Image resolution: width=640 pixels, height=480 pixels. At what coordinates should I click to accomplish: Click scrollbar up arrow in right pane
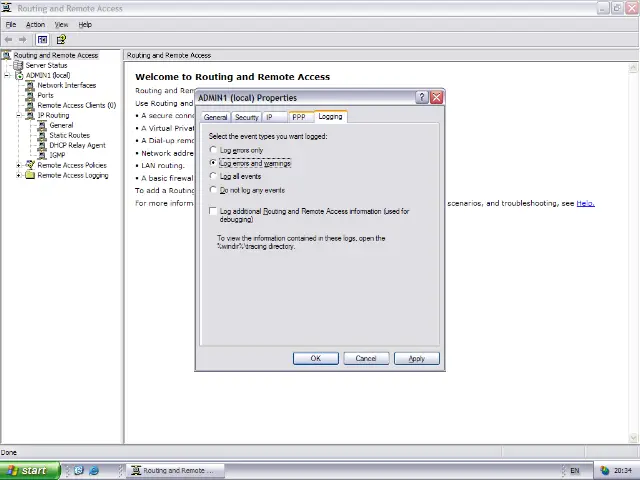click(633, 68)
